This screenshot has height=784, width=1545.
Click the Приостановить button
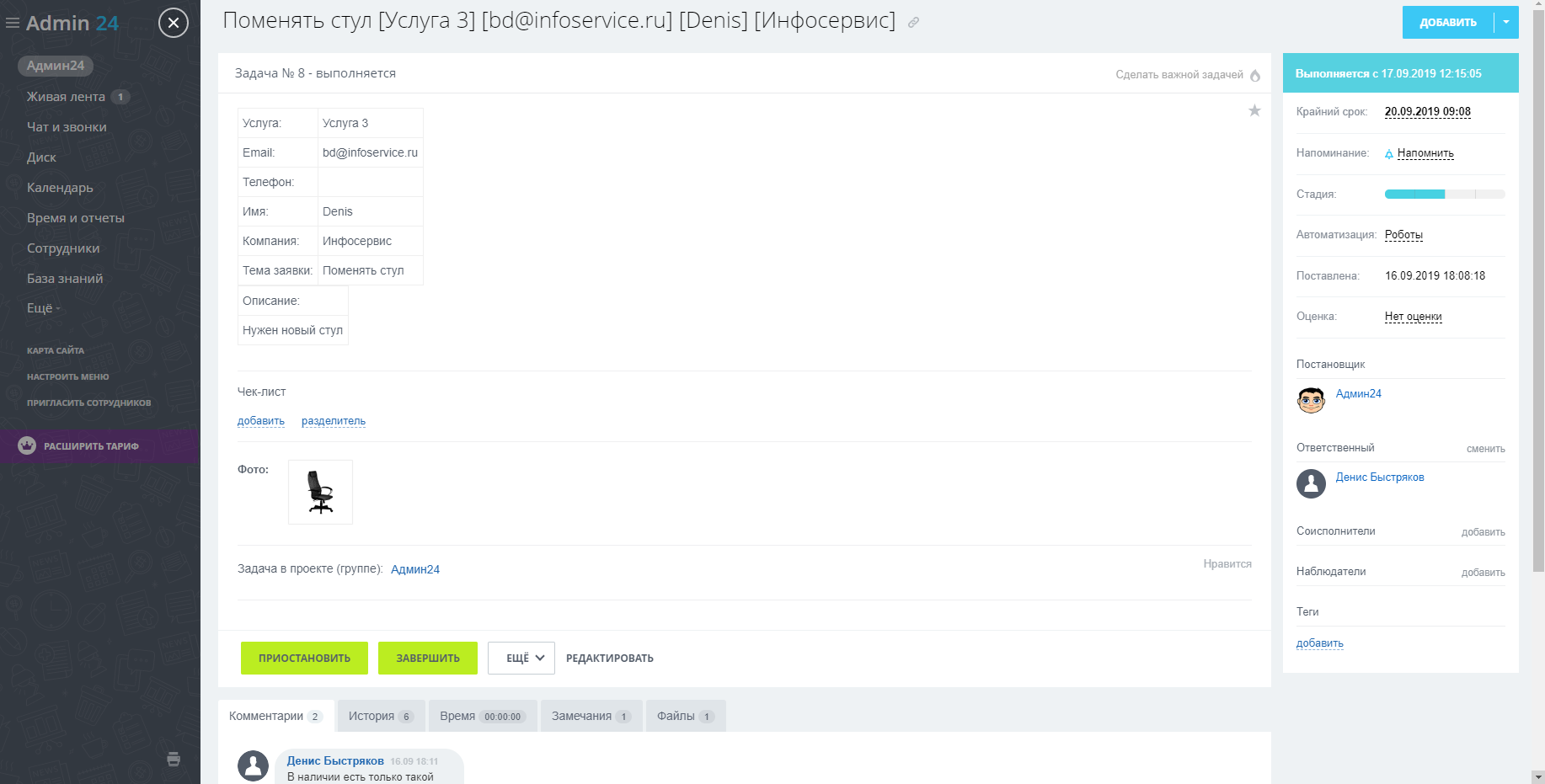click(304, 659)
